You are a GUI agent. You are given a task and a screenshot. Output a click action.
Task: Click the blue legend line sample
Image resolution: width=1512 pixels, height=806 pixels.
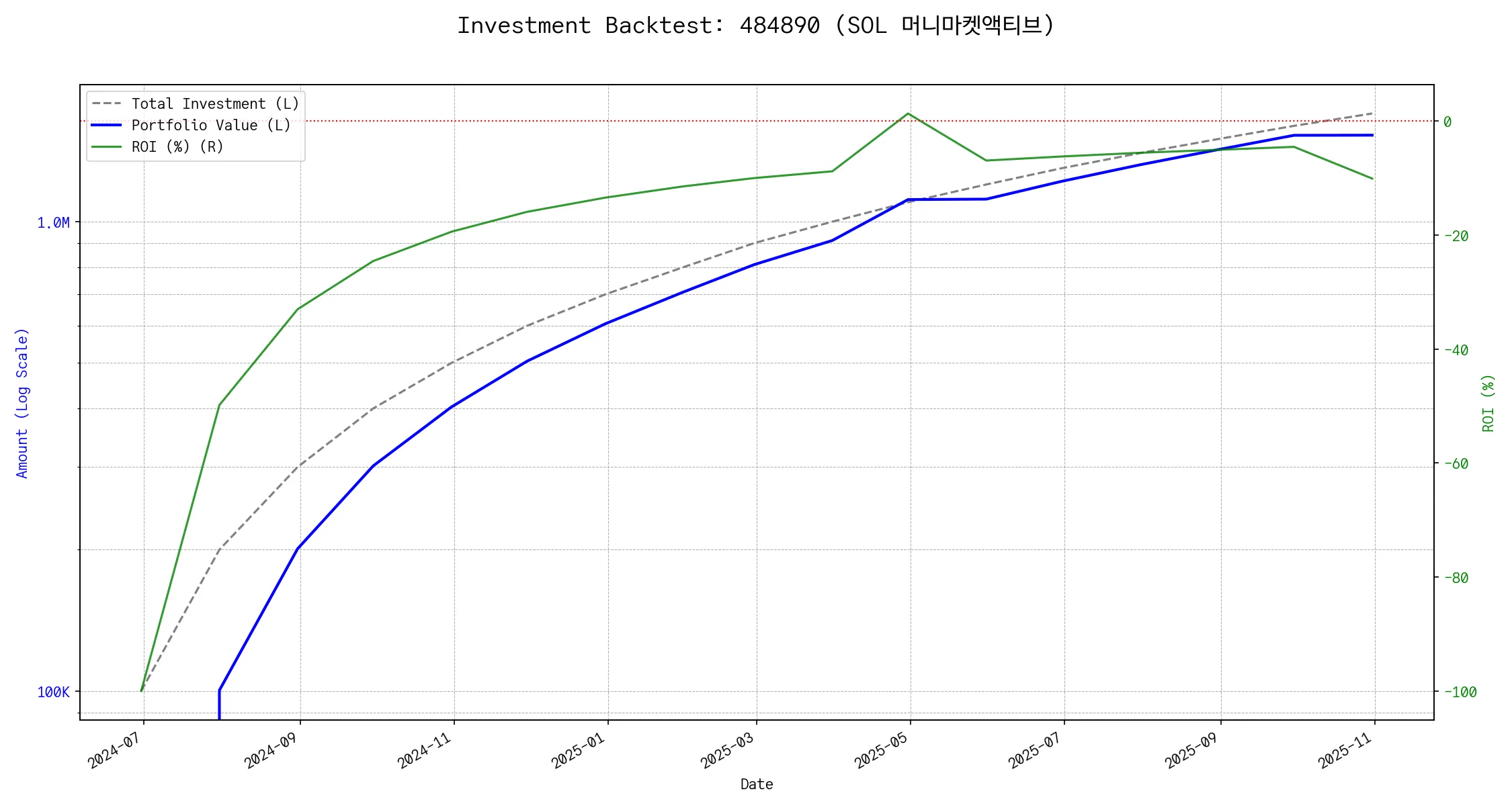point(107,125)
